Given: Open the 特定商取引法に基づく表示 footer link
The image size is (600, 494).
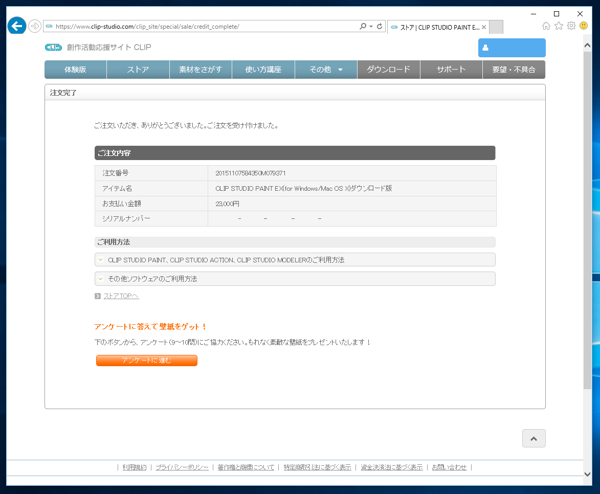Looking at the screenshot, I should click(317, 467).
